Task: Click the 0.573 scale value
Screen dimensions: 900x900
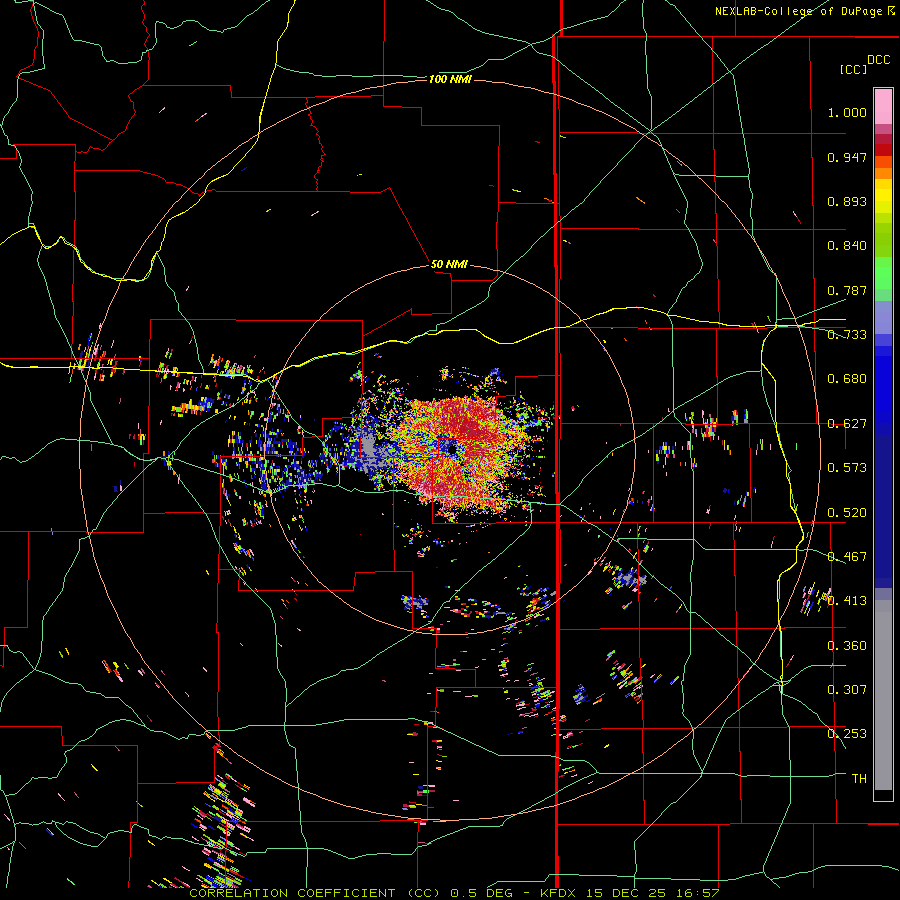Action: 847,468
